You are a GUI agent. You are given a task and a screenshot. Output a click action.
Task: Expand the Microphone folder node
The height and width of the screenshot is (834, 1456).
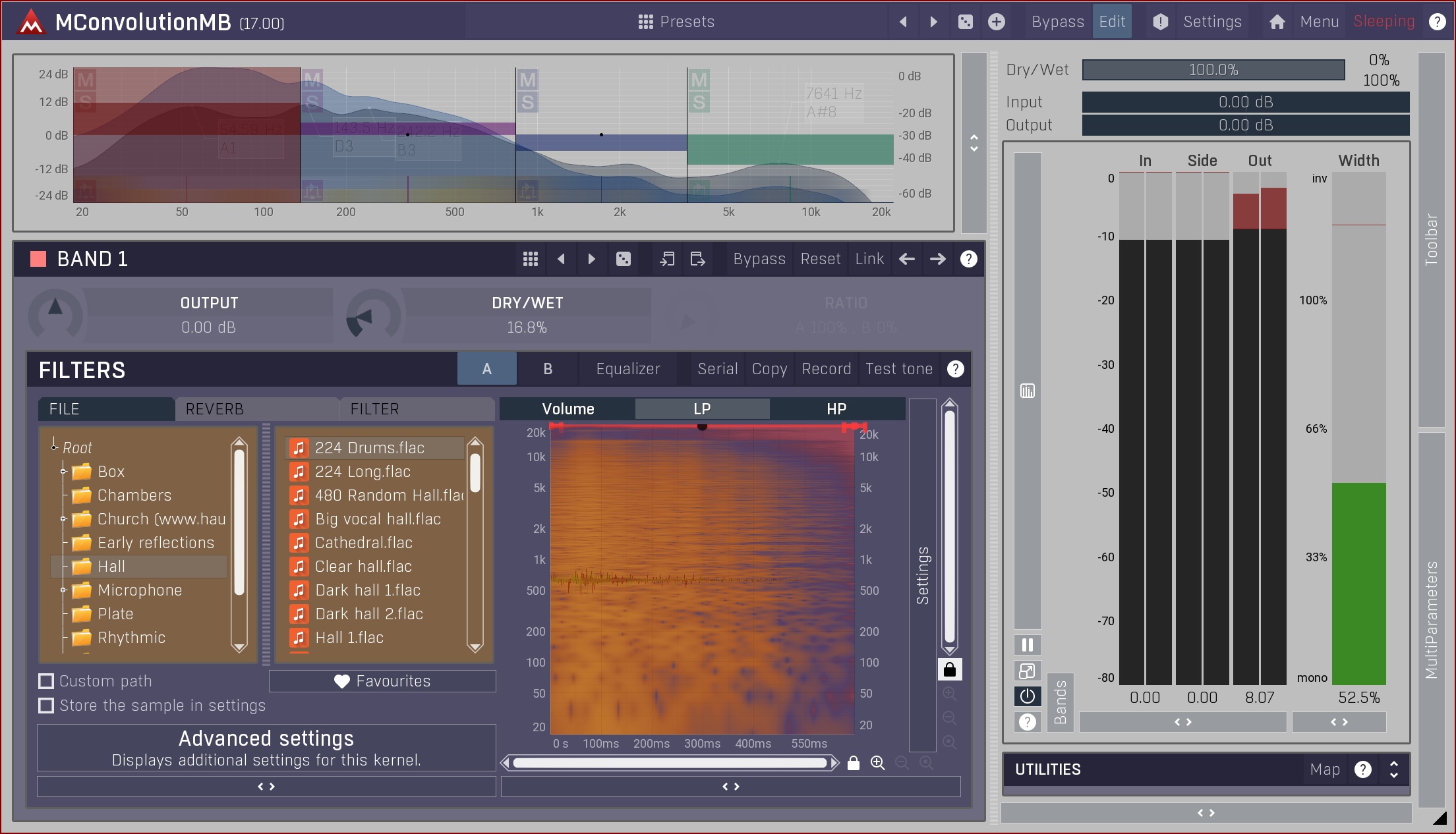tap(63, 590)
